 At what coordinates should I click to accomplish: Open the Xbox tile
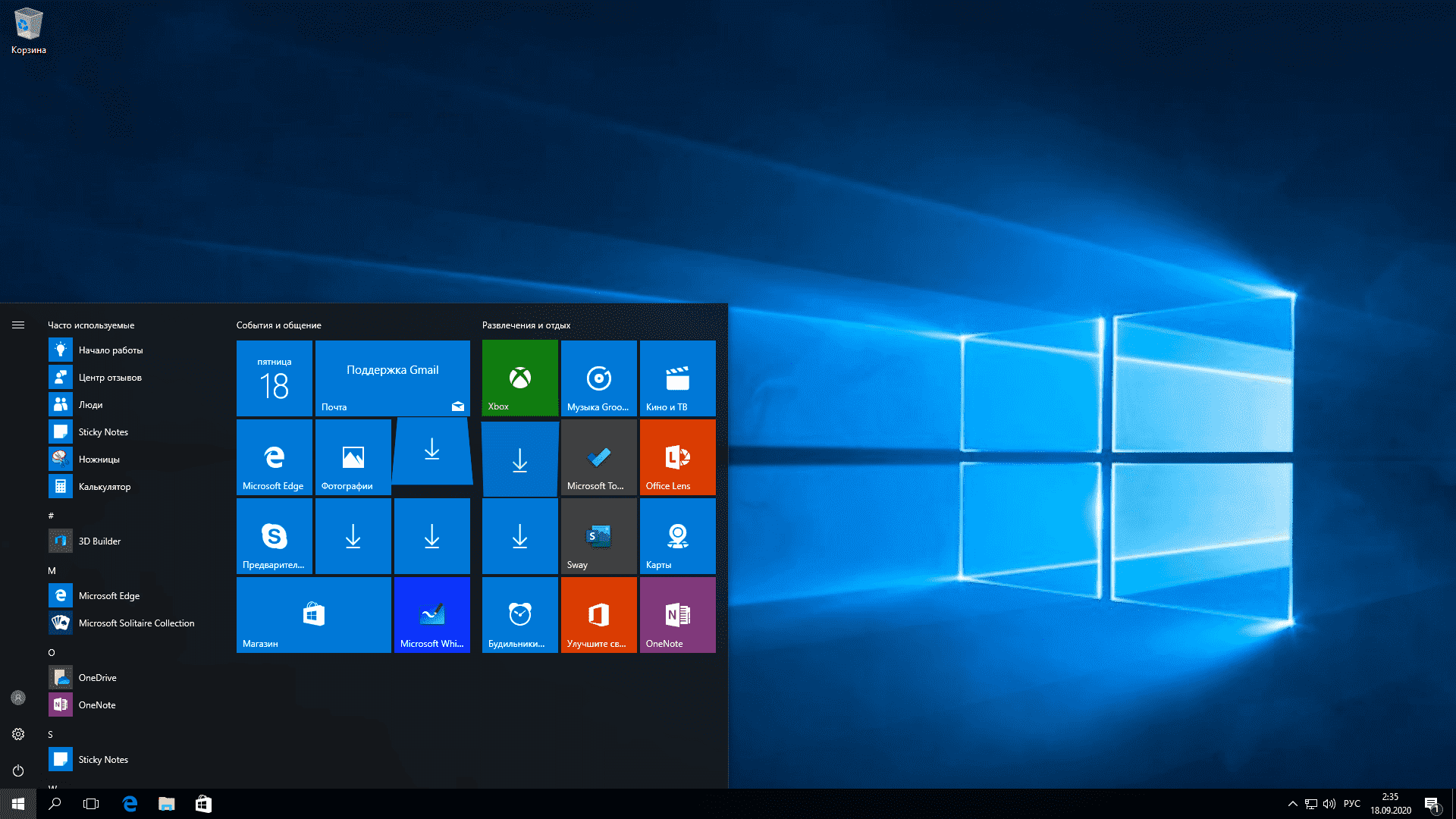(520, 378)
